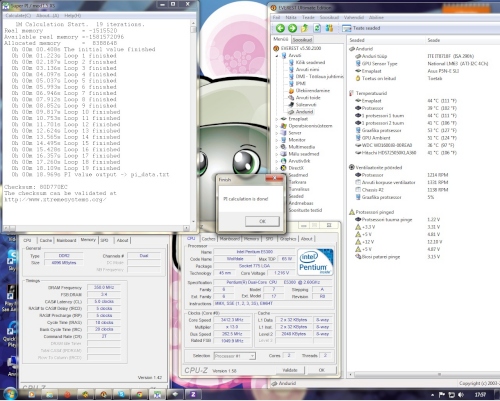Select Andurid item in EVEREST tree
This screenshot has height=401, width=500.
point(301,112)
